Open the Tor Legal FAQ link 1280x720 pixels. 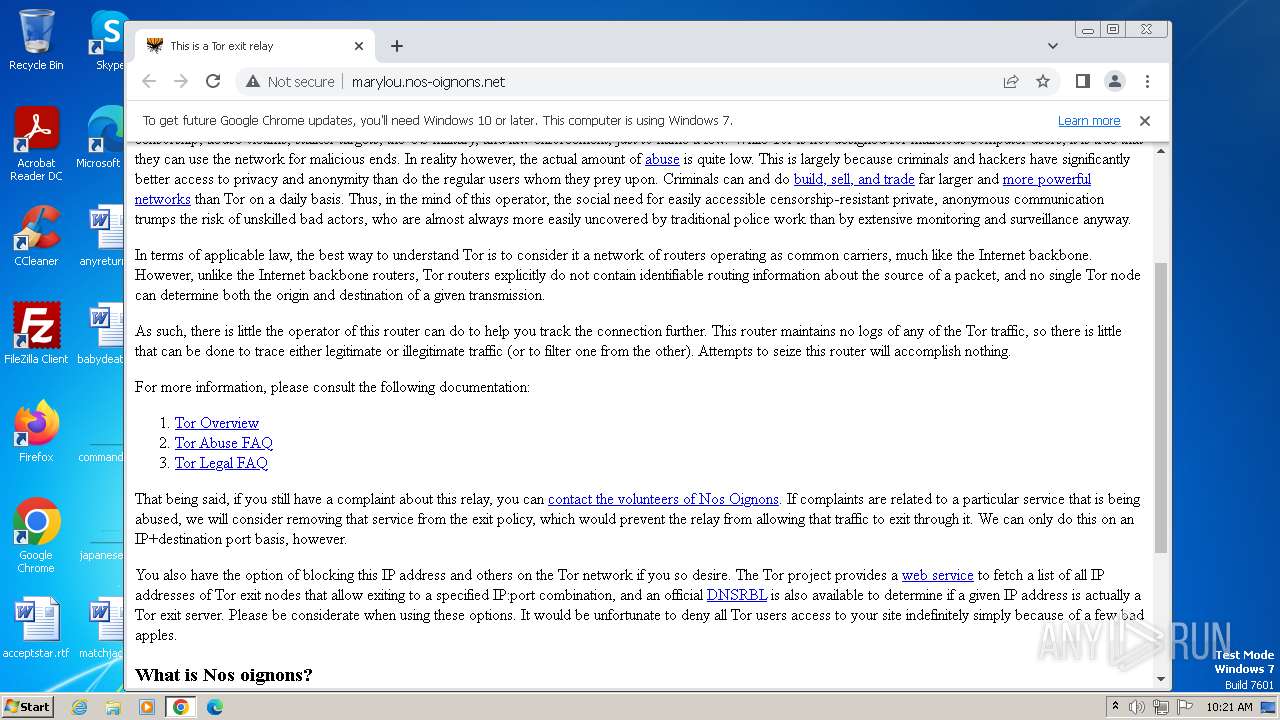221,463
